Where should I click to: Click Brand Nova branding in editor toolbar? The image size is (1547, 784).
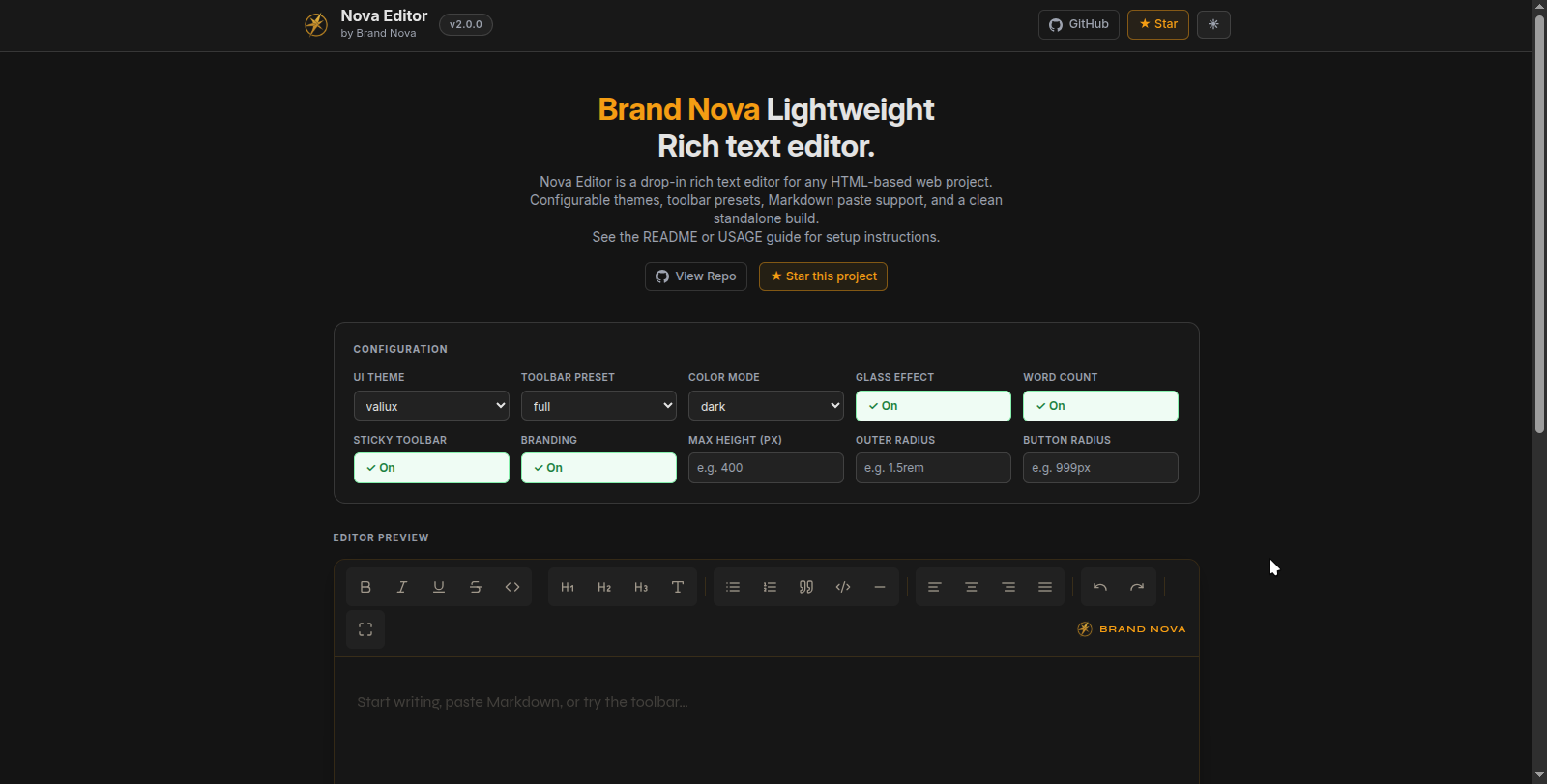coord(1131,629)
